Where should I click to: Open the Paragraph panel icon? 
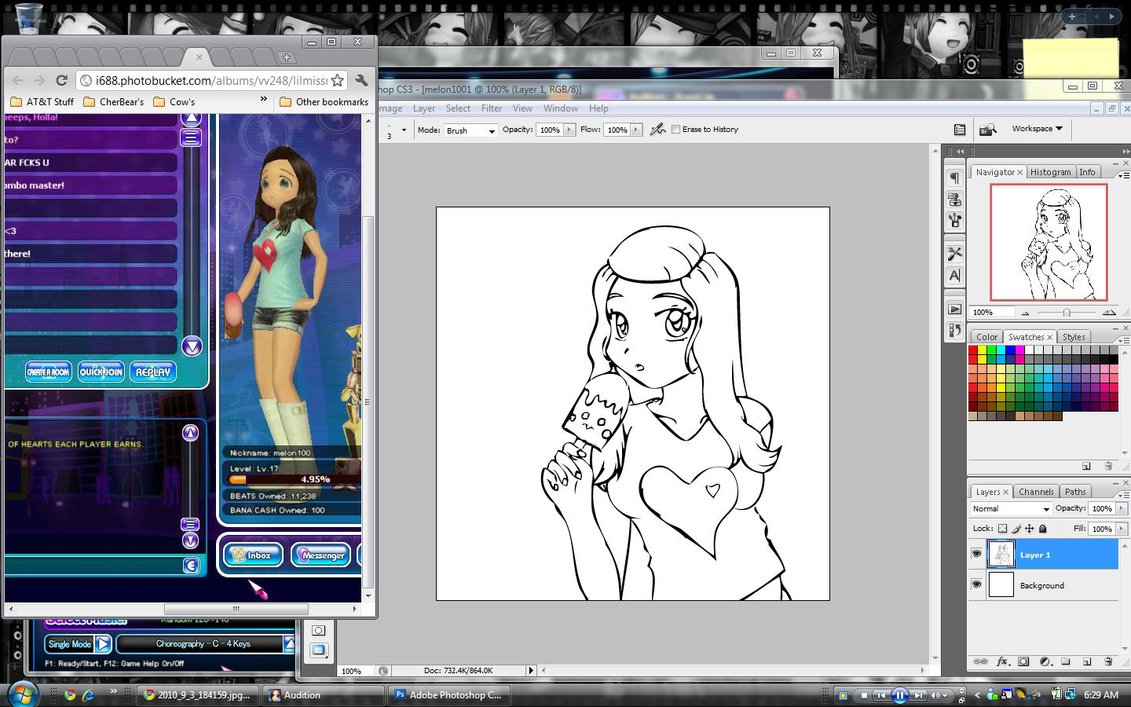point(955,178)
